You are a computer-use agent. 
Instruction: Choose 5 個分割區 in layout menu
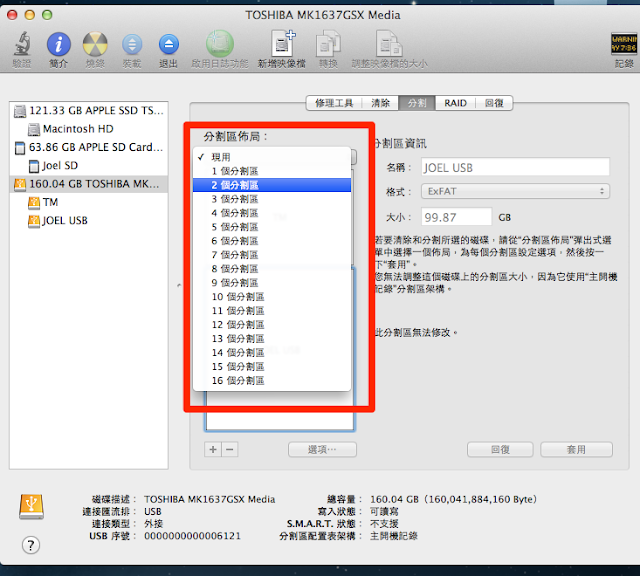272,227
